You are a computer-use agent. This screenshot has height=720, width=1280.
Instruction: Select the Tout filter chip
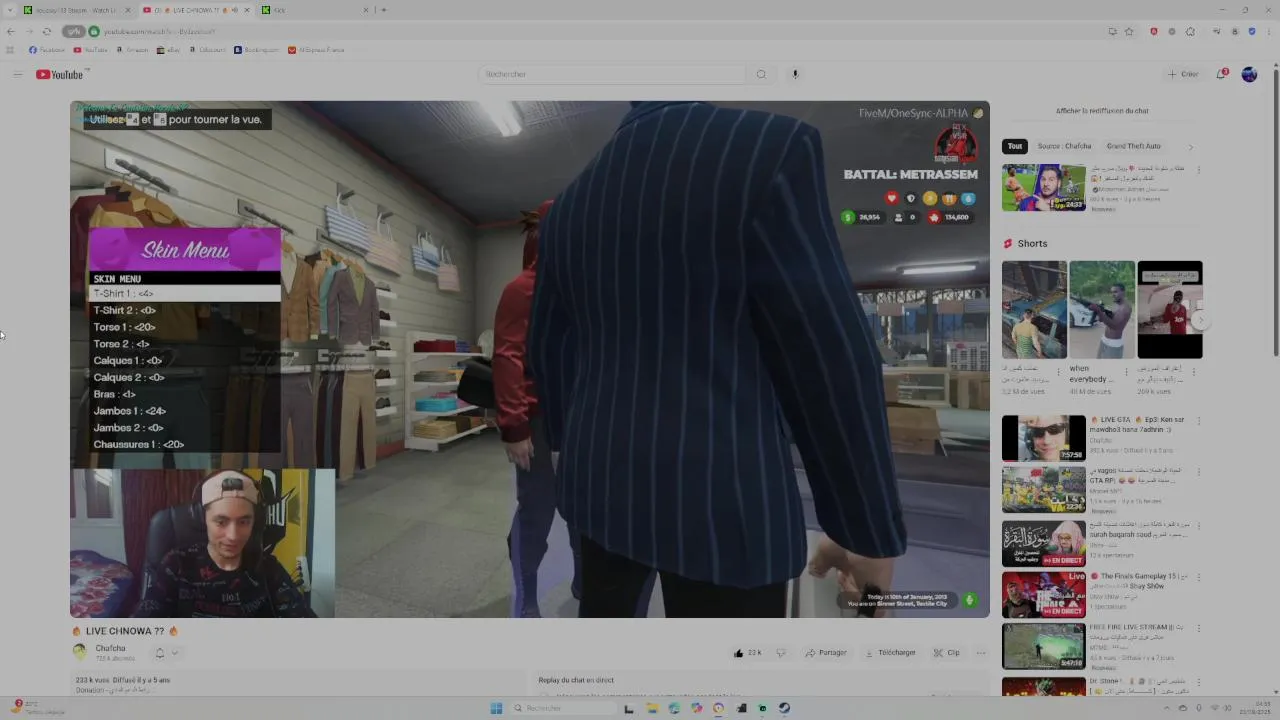point(1015,146)
